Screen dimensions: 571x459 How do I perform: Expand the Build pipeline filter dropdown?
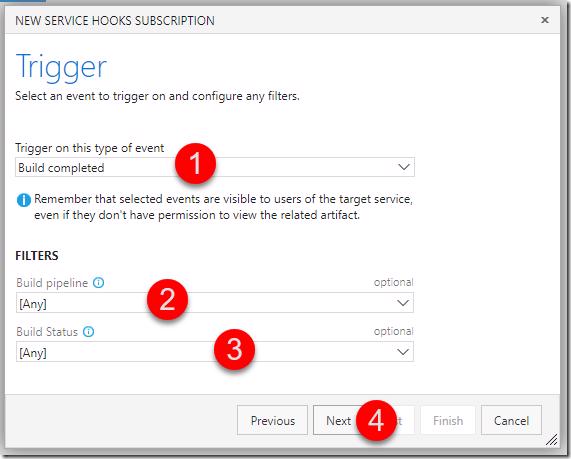(215, 302)
